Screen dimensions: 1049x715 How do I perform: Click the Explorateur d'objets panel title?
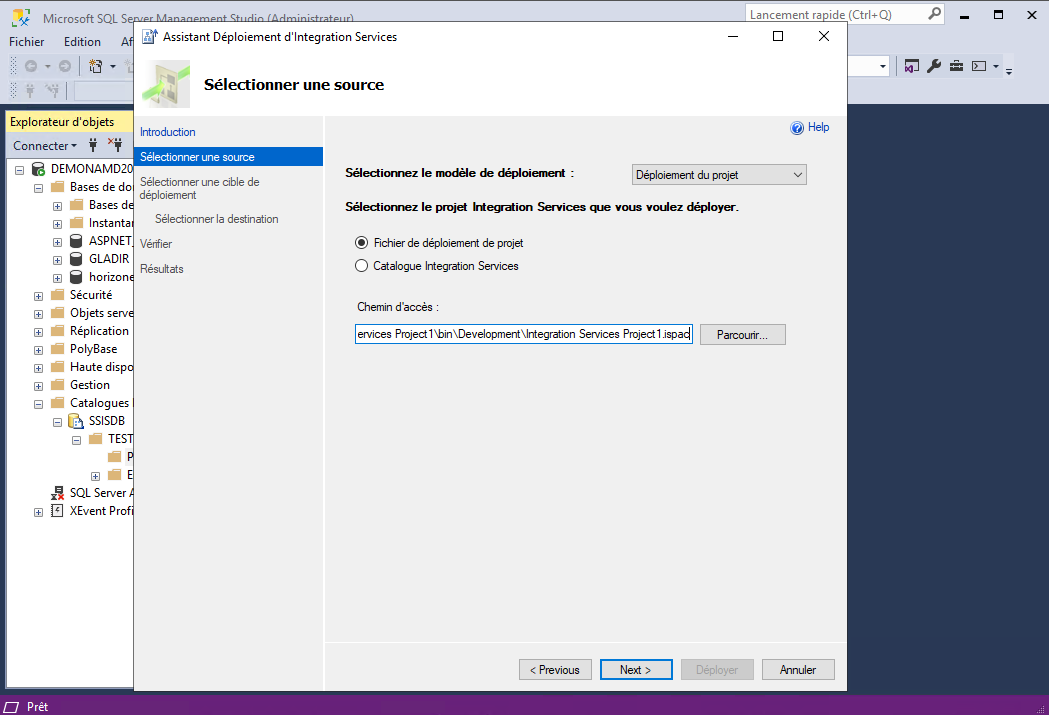(62, 122)
